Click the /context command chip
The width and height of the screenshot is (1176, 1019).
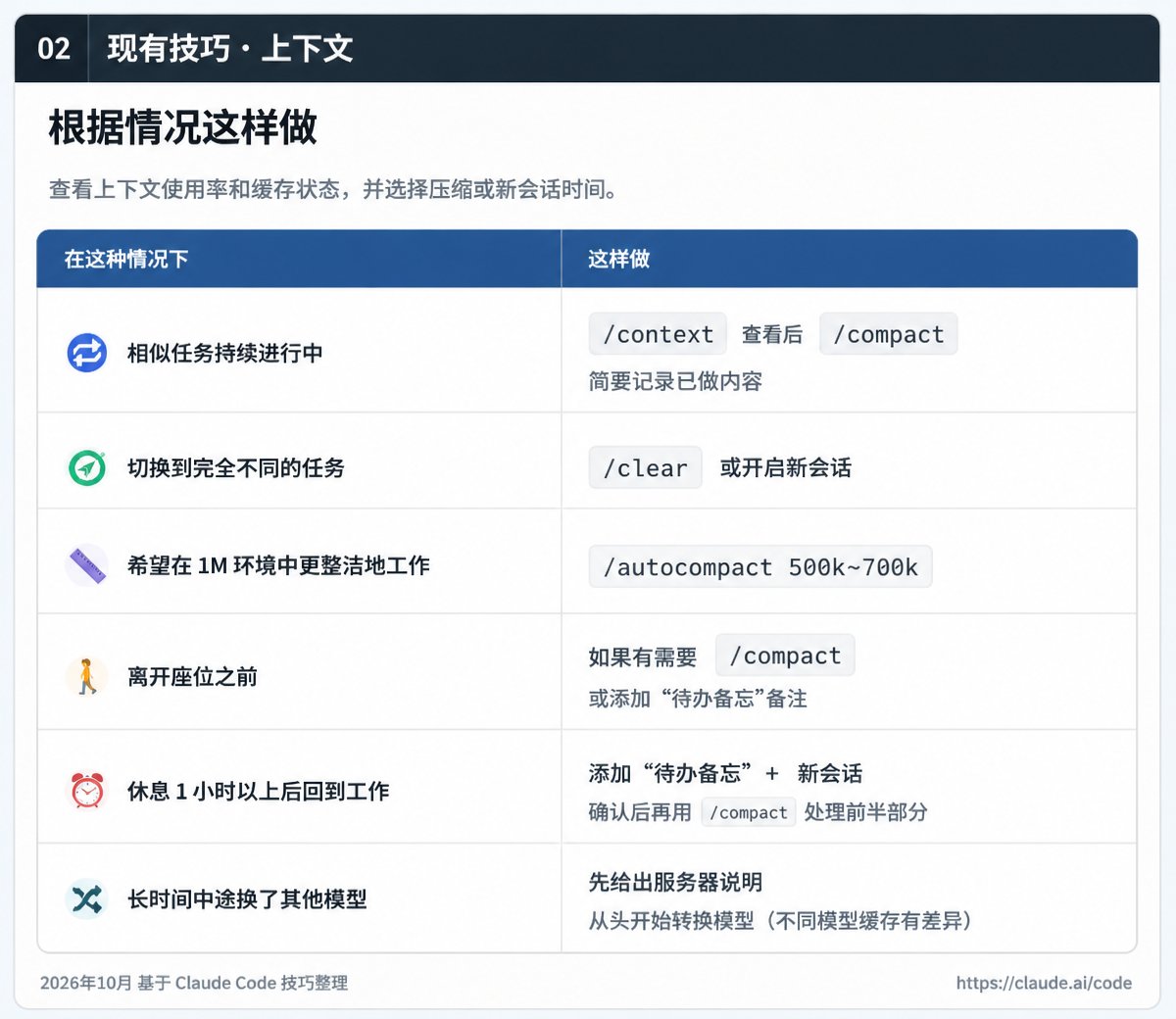point(658,334)
